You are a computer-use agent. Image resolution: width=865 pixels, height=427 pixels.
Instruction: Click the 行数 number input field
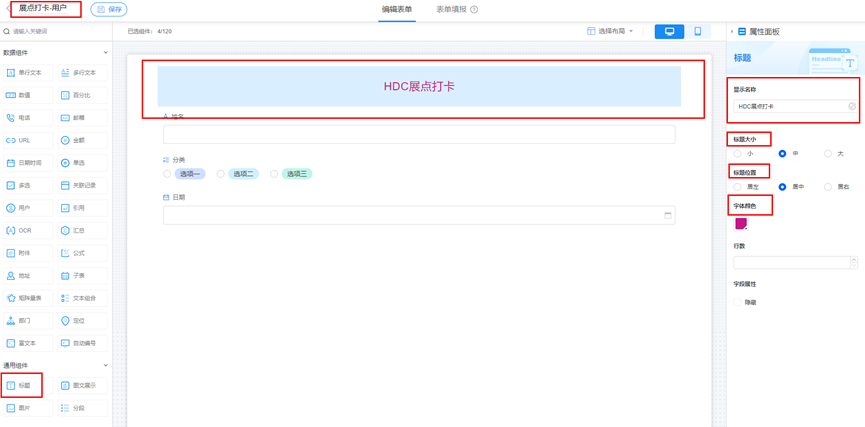tap(792, 262)
